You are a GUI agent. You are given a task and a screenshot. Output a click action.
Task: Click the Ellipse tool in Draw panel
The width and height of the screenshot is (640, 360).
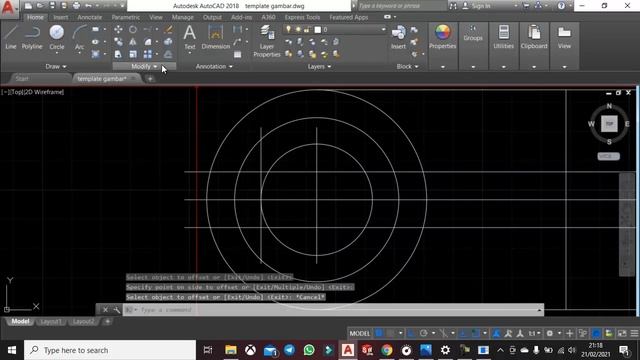click(x=96, y=42)
